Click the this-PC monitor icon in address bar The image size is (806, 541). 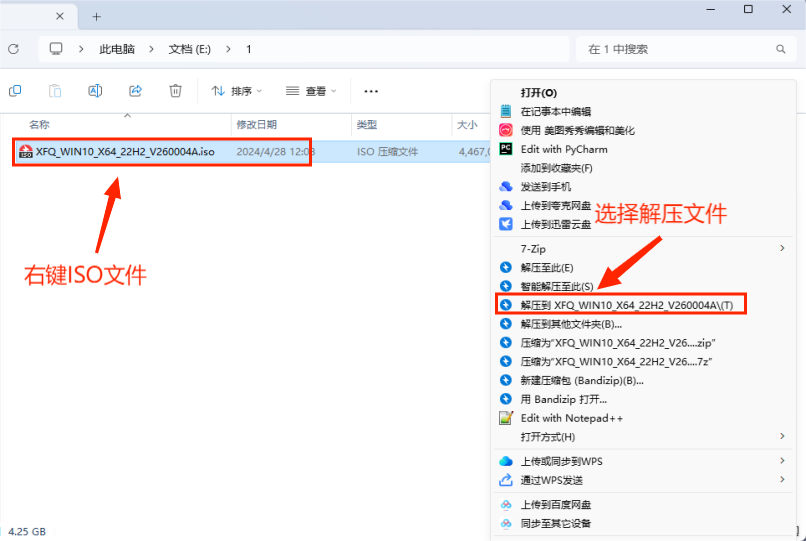click(x=56, y=48)
